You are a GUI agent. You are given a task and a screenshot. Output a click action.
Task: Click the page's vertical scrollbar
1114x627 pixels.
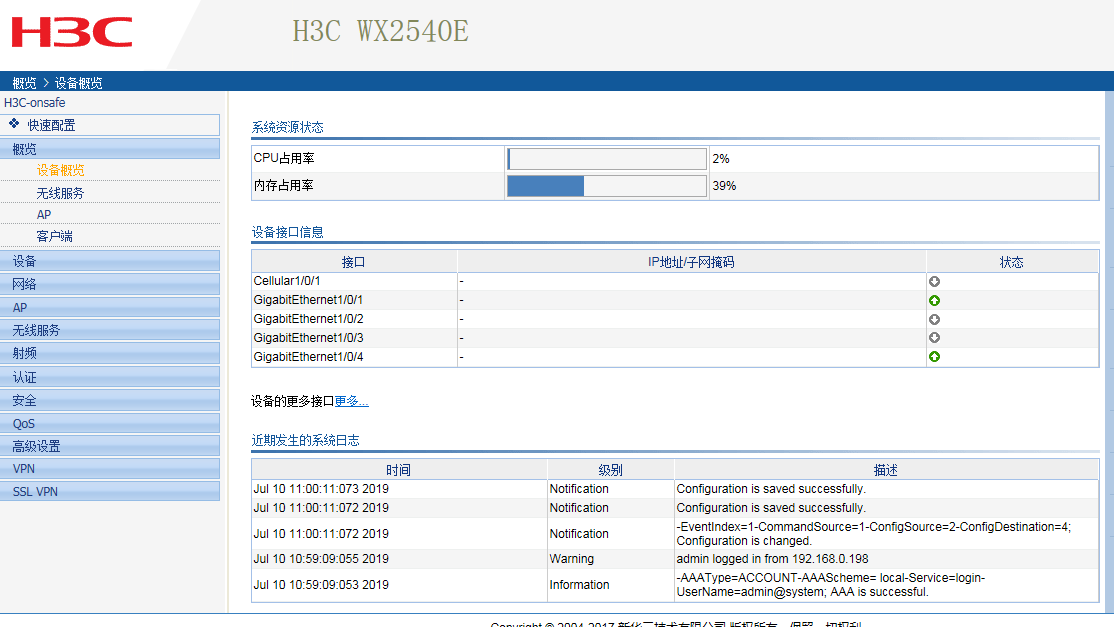point(1109,351)
